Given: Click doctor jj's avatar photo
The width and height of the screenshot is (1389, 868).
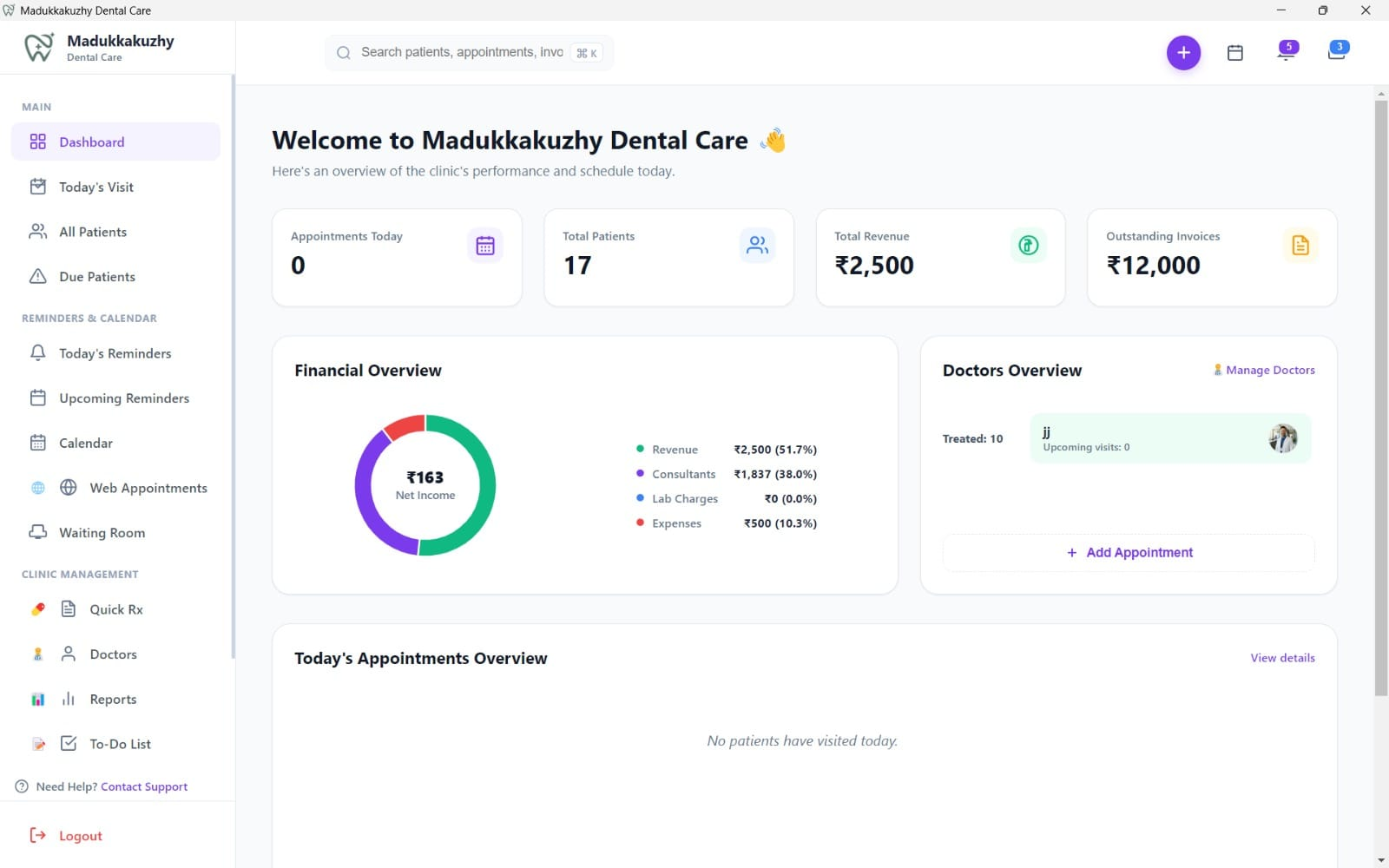Looking at the screenshot, I should coord(1283,438).
